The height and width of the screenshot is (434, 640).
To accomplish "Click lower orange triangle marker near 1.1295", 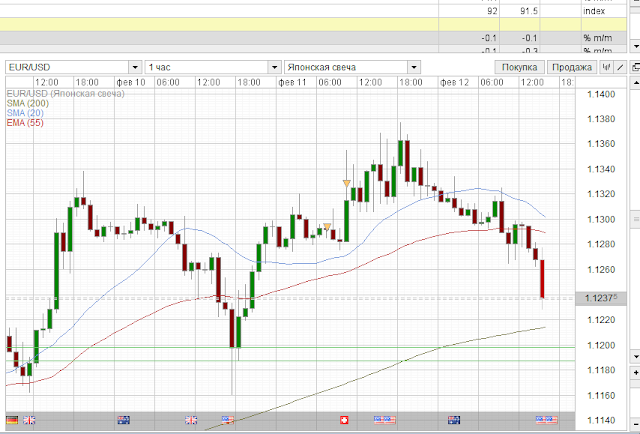I will tap(327, 227).
